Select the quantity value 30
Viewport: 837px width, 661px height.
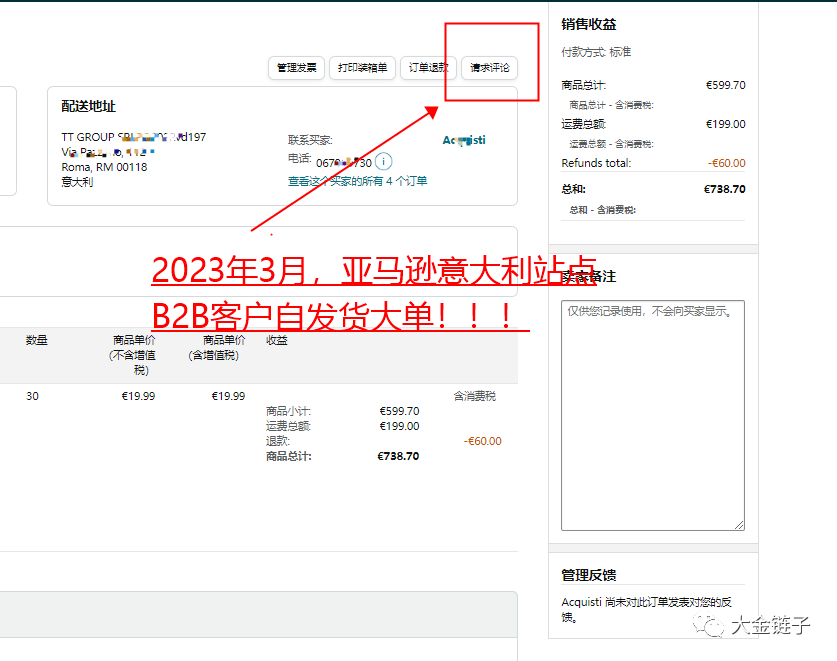click(x=33, y=396)
